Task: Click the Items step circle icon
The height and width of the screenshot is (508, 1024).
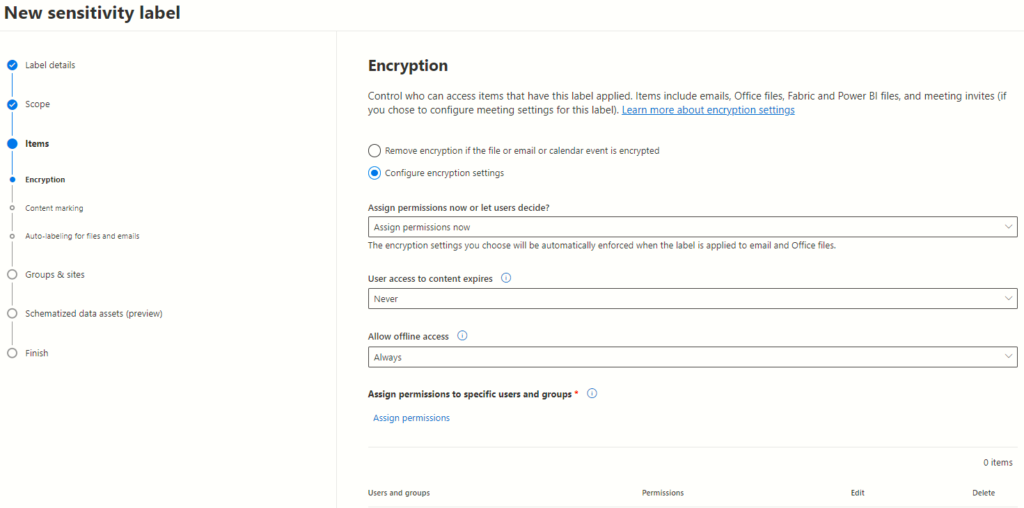Action: click(x=12, y=144)
